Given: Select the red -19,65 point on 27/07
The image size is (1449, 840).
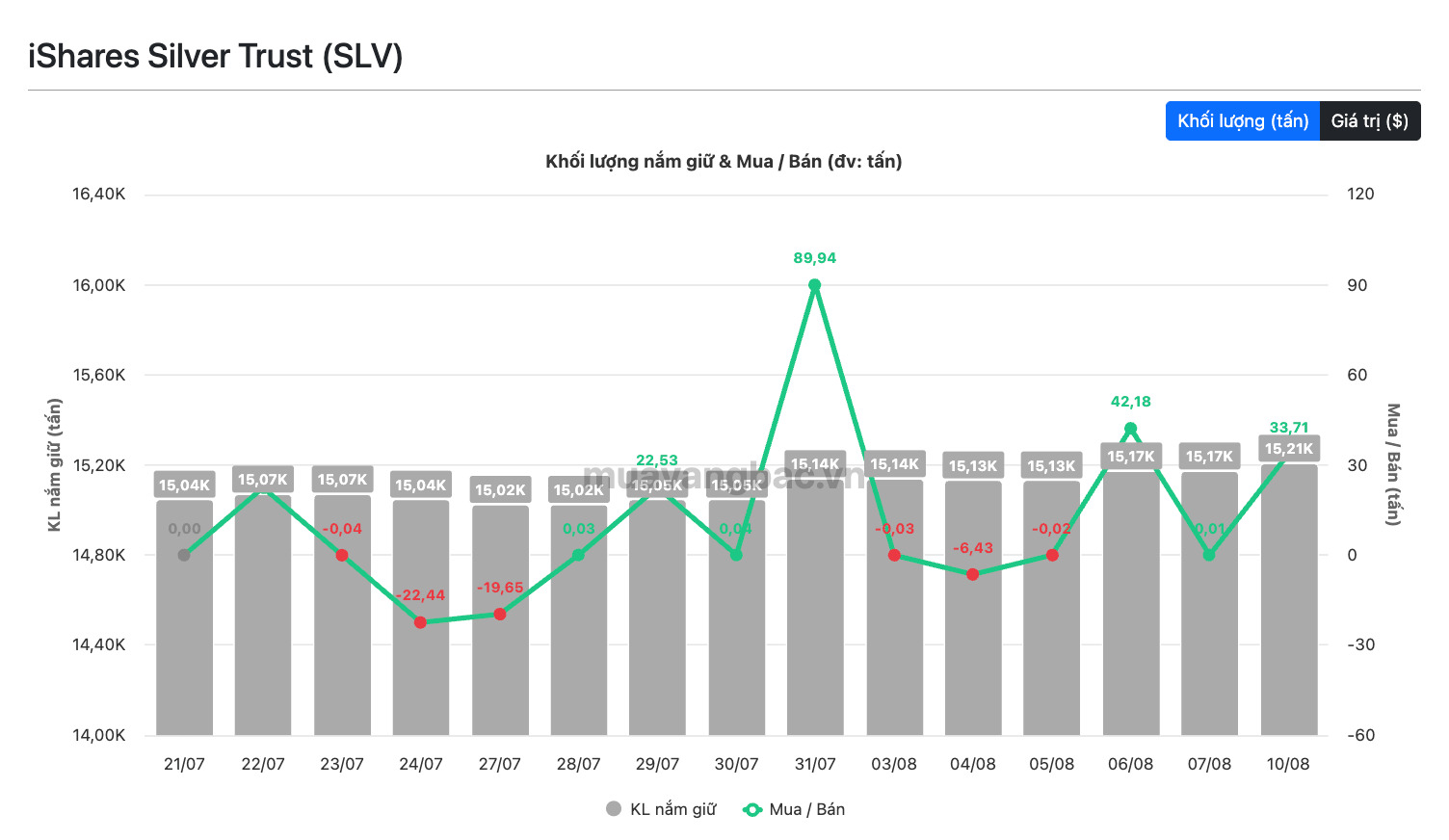Looking at the screenshot, I should pyautogui.click(x=500, y=614).
